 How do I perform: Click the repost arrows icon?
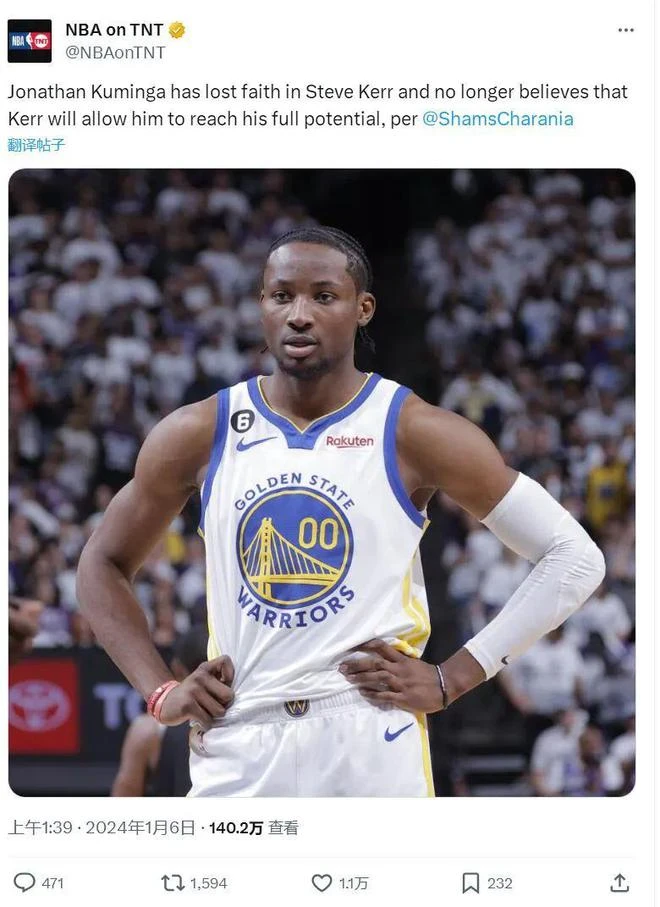[x=172, y=883]
